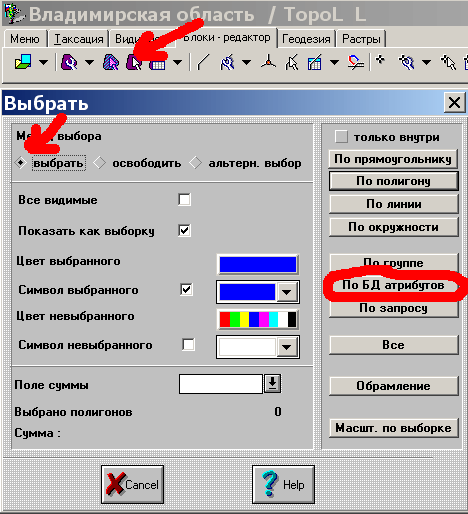
Task: Enable the 'только внутри' checkbox
Action: click(341, 137)
